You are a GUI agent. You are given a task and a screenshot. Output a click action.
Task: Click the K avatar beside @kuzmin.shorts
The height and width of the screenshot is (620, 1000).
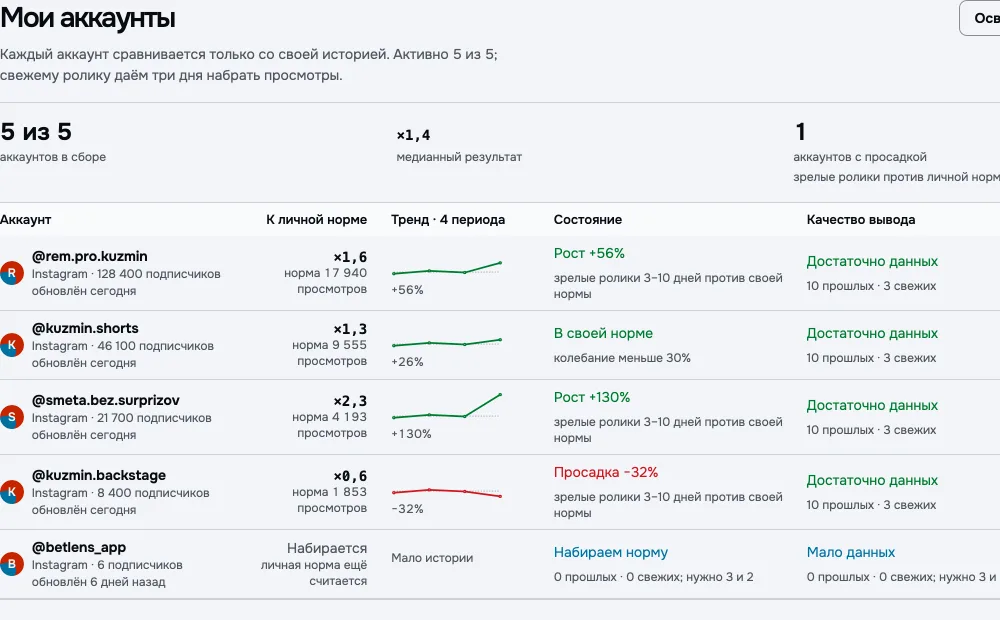tap(11, 345)
